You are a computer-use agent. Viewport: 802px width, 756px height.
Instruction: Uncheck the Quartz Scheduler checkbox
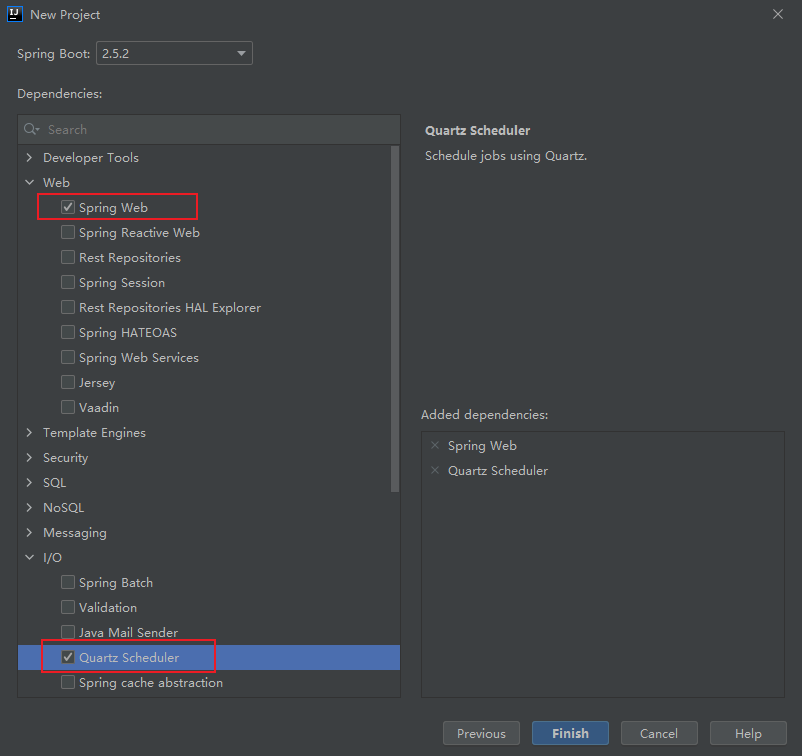click(x=68, y=657)
